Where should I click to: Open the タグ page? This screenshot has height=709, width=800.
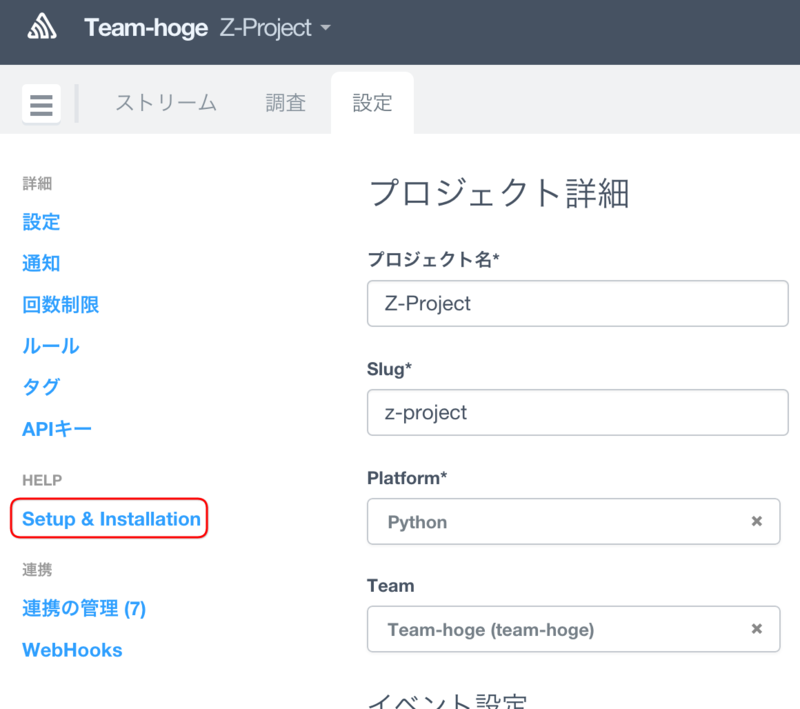(x=41, y=387)
